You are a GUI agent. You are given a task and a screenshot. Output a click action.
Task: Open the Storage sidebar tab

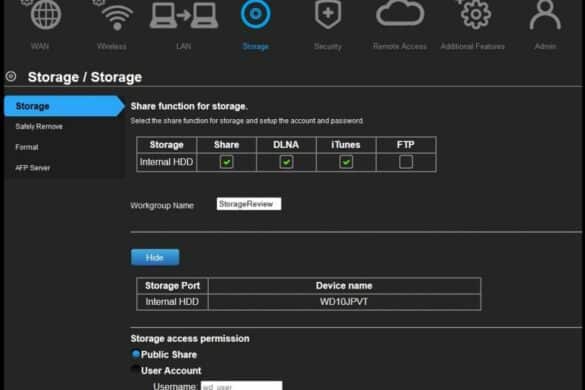pyautogui.click(x=64, y=106)
